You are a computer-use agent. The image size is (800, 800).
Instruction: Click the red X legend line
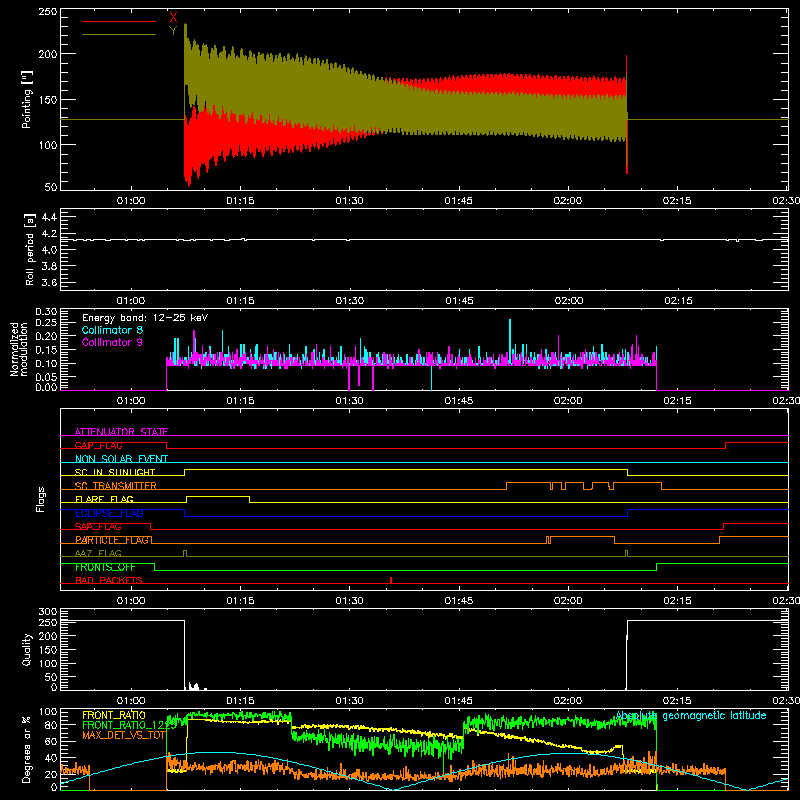click(x=119, y=21)
